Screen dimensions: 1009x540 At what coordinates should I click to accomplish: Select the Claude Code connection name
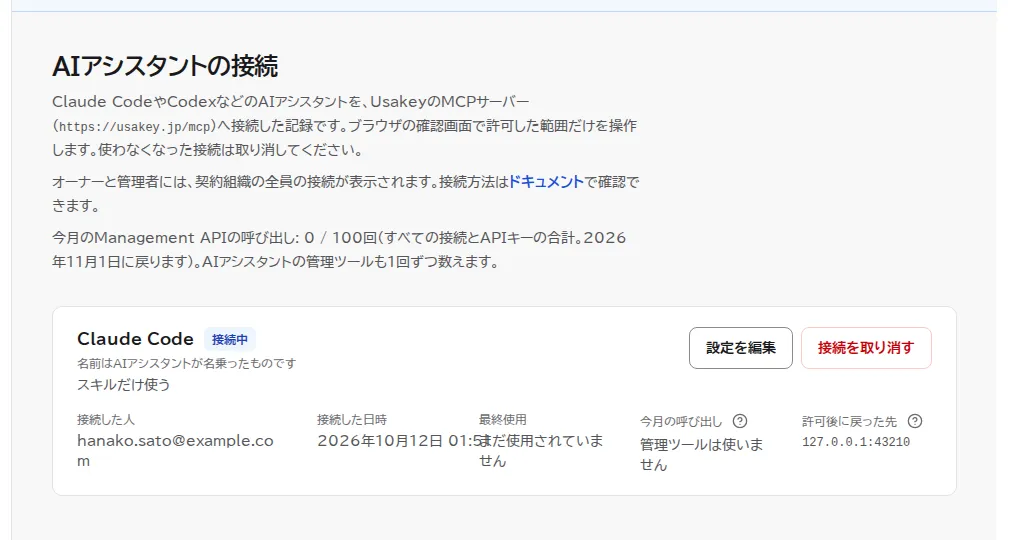tap(135, 339)
